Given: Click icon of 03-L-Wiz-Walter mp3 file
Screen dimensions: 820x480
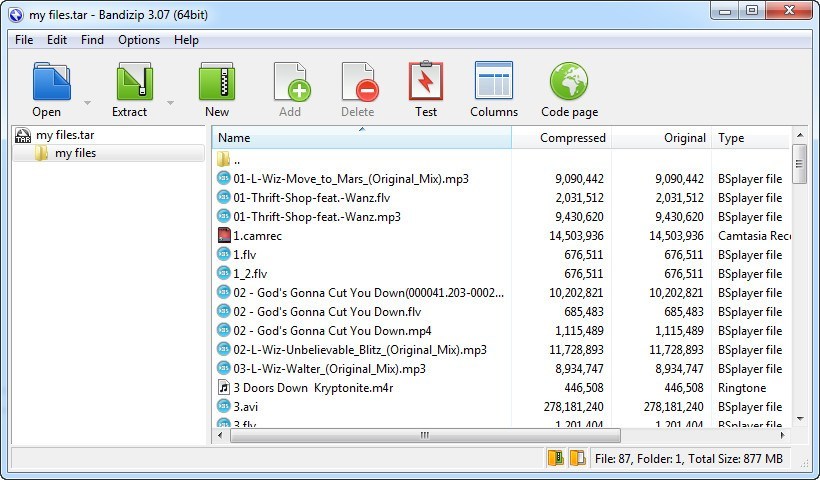Looking at the screenshot, I should pos(224,368).
